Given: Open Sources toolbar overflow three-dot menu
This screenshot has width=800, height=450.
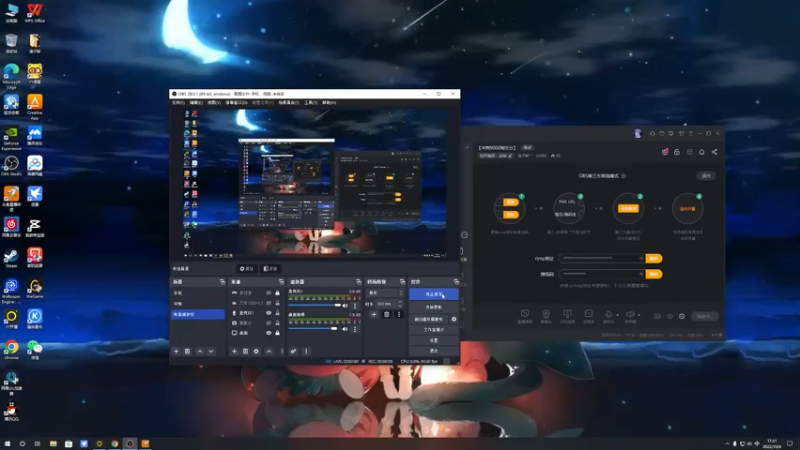Looking at the screenshot, I should [282, 351].
